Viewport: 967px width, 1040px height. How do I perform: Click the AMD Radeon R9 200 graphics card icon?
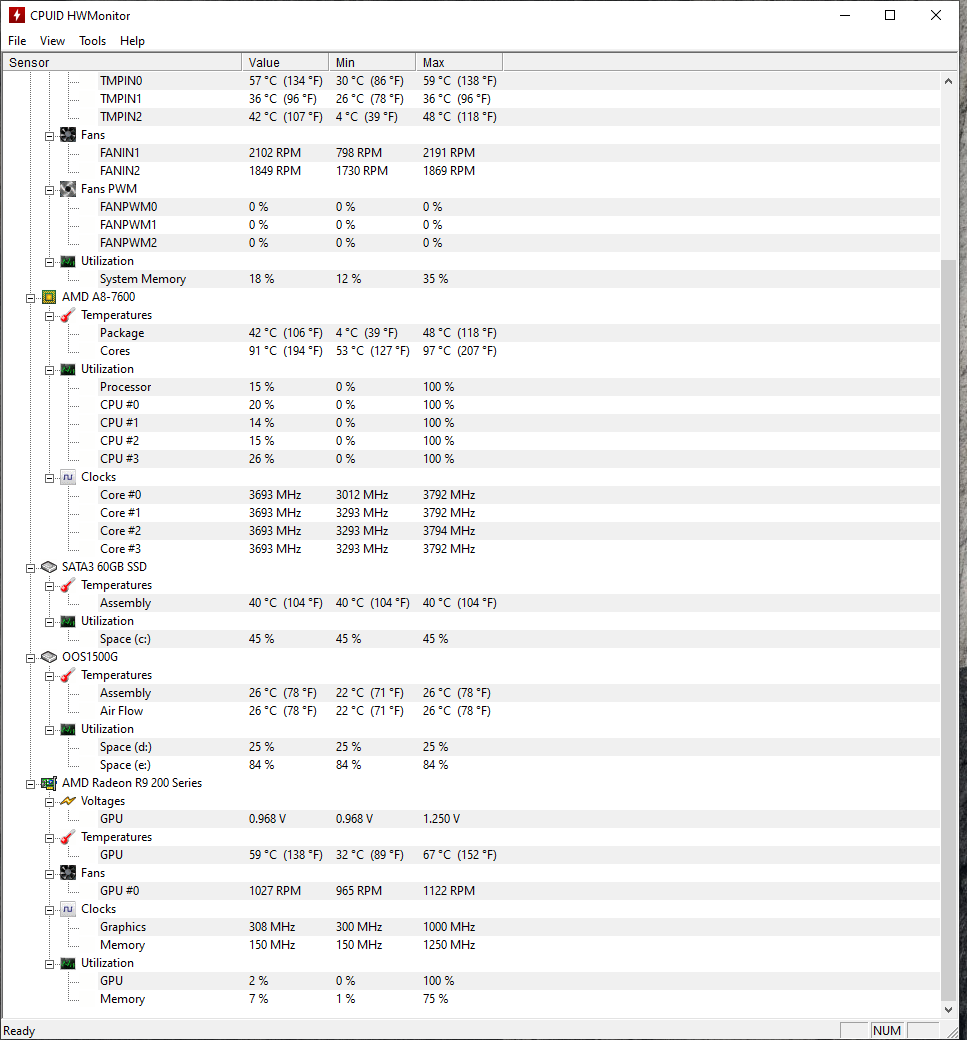coord(49,783)
